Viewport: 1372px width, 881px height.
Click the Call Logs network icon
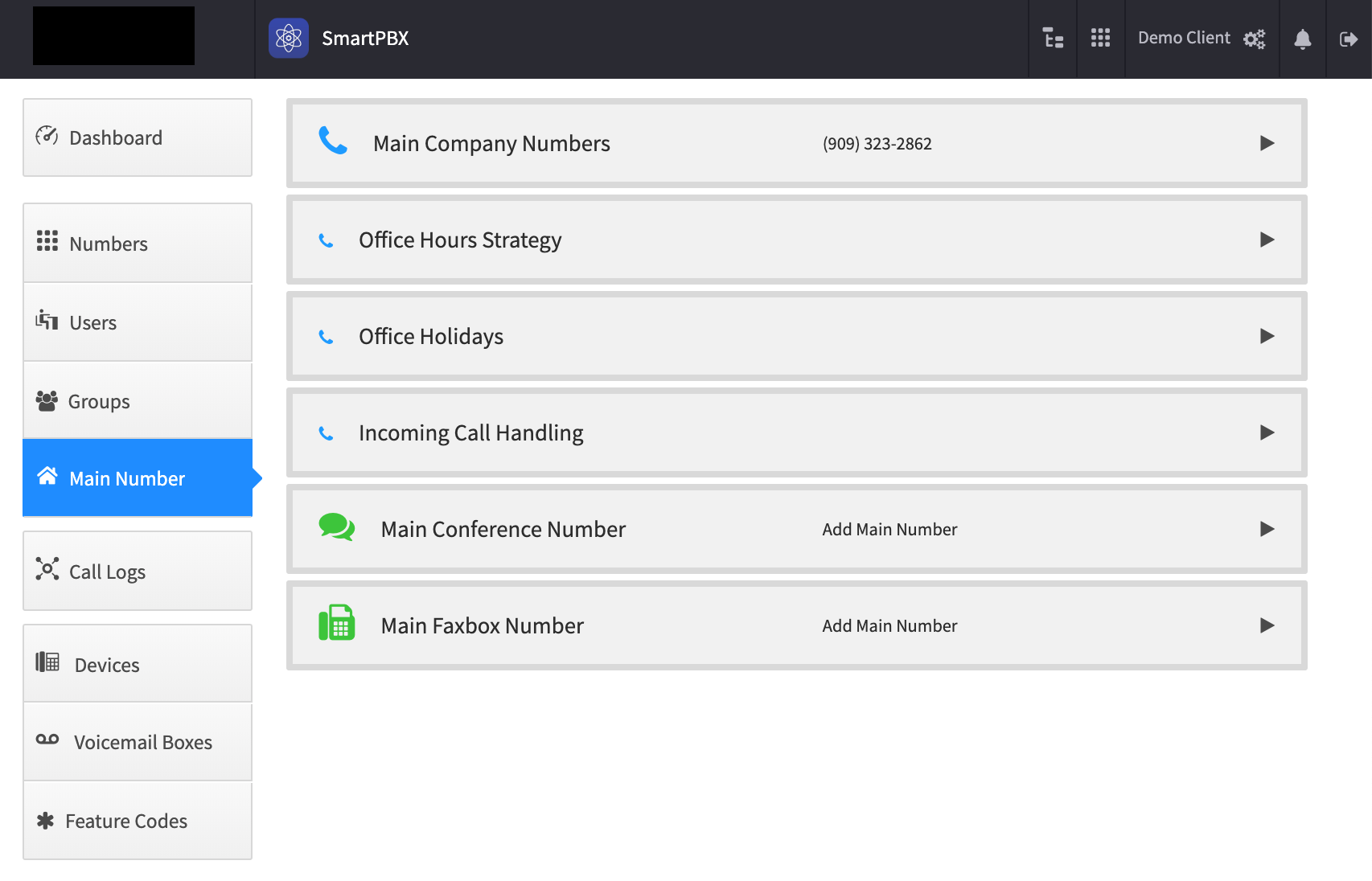[47, 569]
